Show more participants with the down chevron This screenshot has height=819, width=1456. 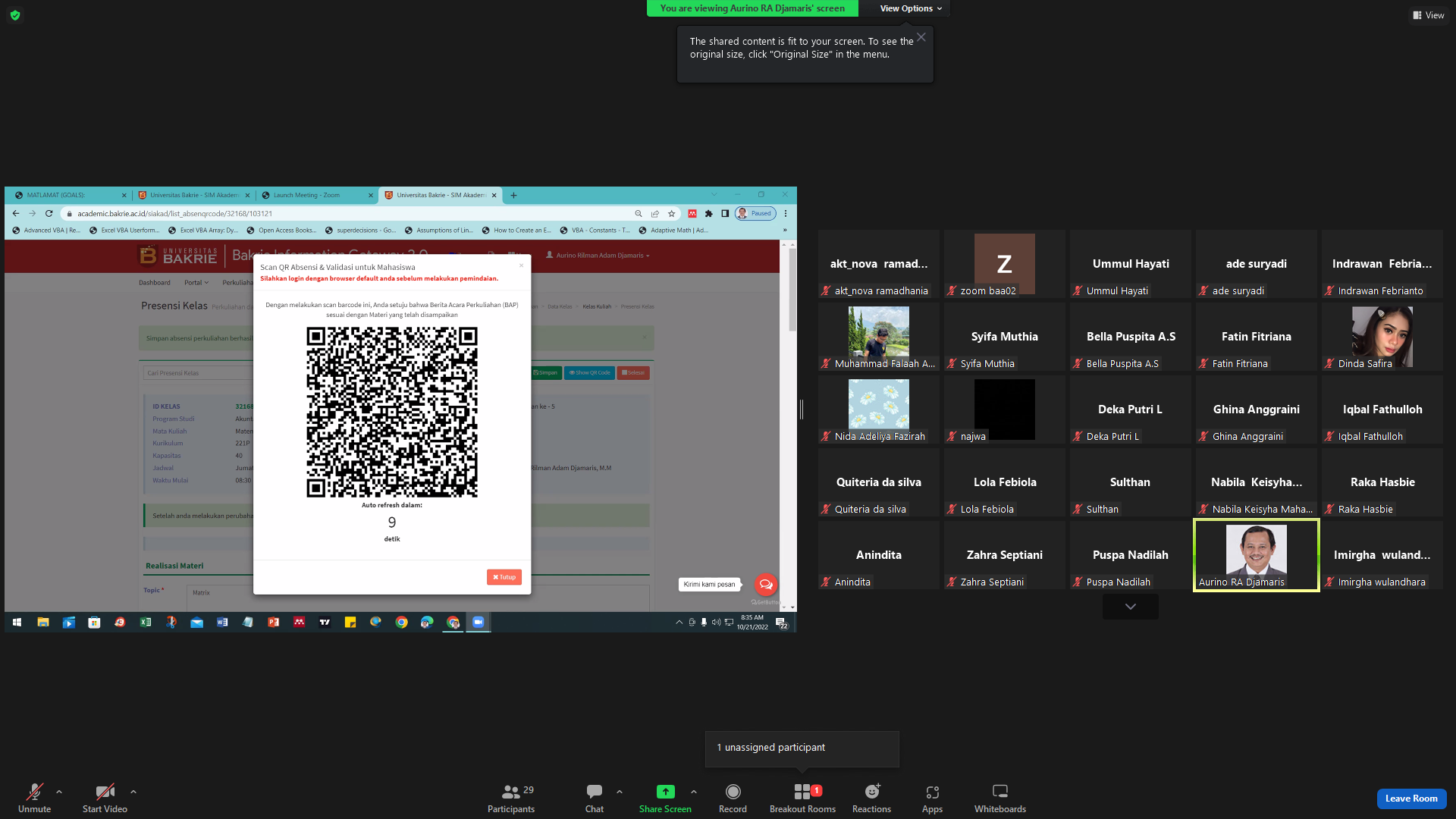pyautogui.click(x=1130, y=607)
